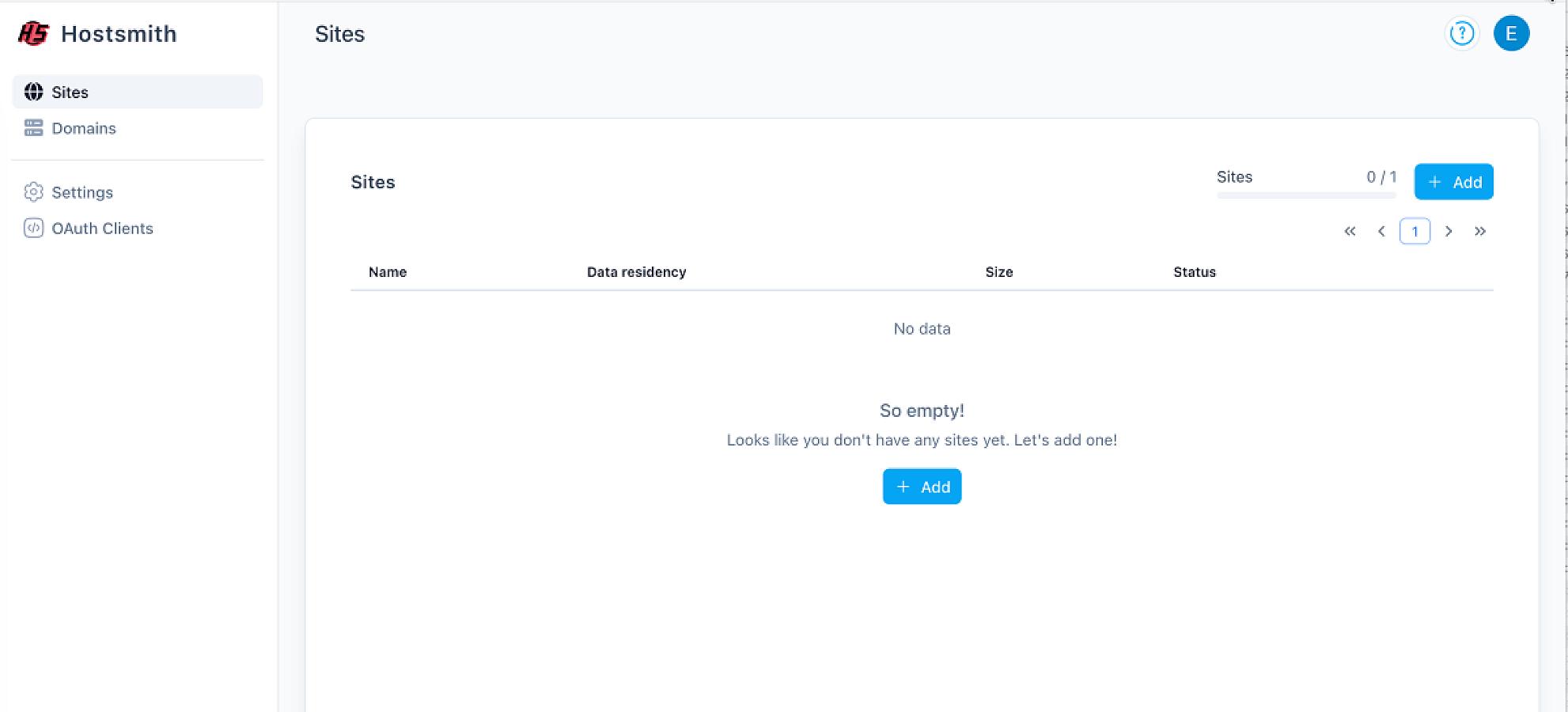The width and height of the screenshot is (1568, 712).
Task: Click the Sites usage progress bar
Action: [1306, 195]
